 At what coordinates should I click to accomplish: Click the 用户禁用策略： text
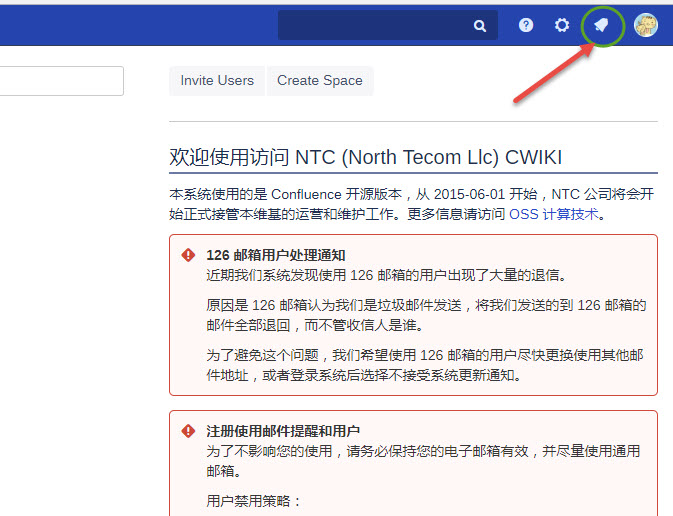click(255, 501)
